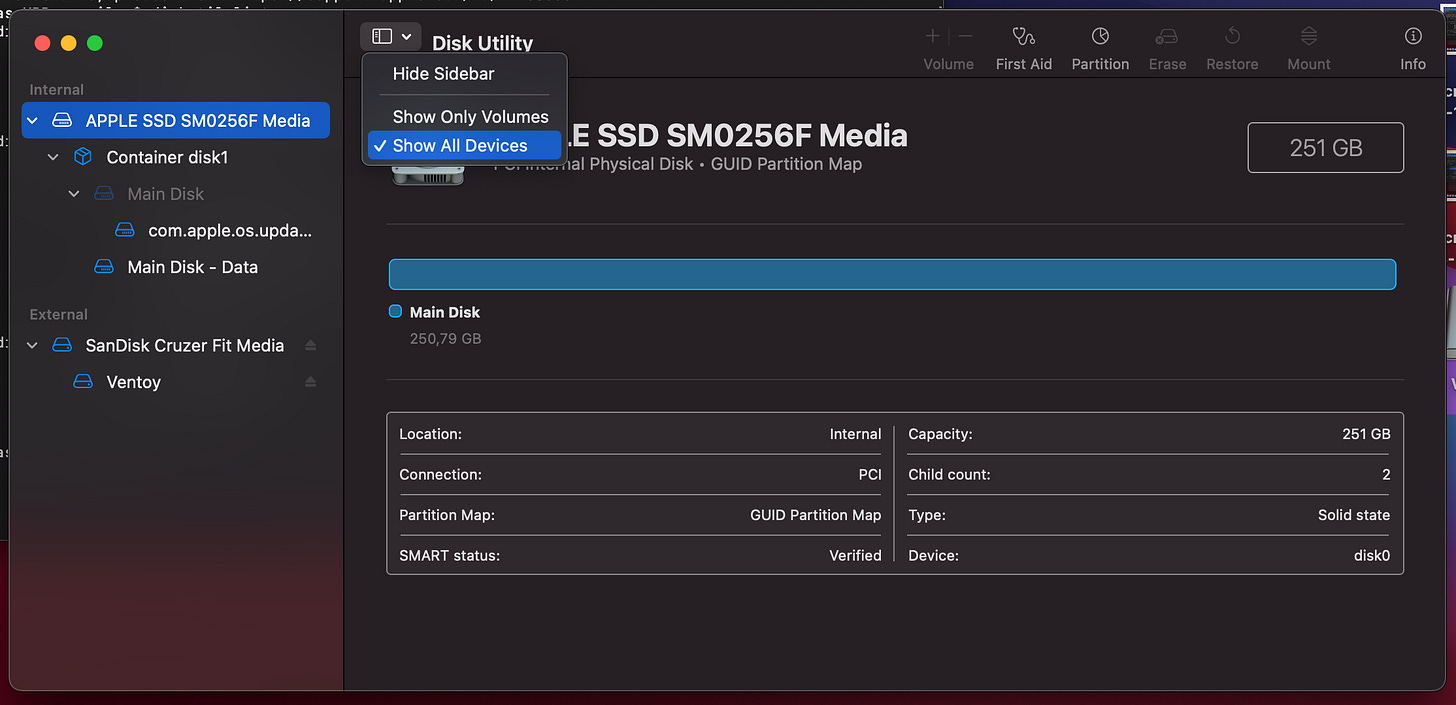Collapse the SanDisk Cruzer Fit Media node

(32, 345)
